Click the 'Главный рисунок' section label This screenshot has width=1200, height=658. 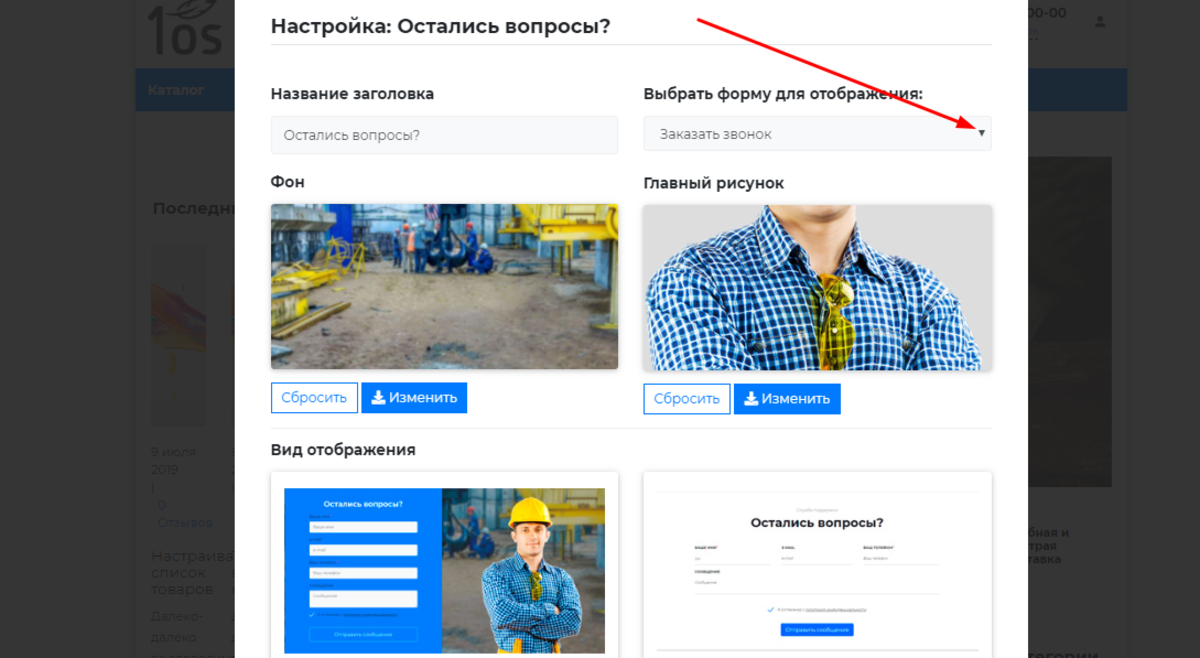coord(714,183)
